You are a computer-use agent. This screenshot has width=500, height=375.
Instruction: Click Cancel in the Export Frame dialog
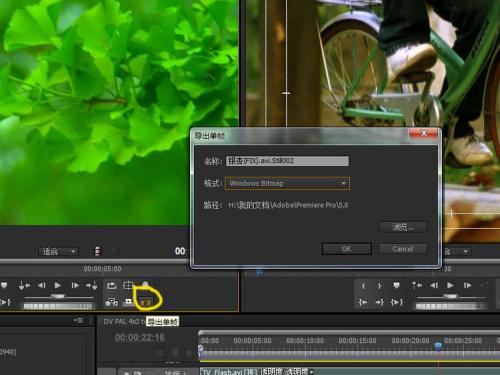[403, 249]
